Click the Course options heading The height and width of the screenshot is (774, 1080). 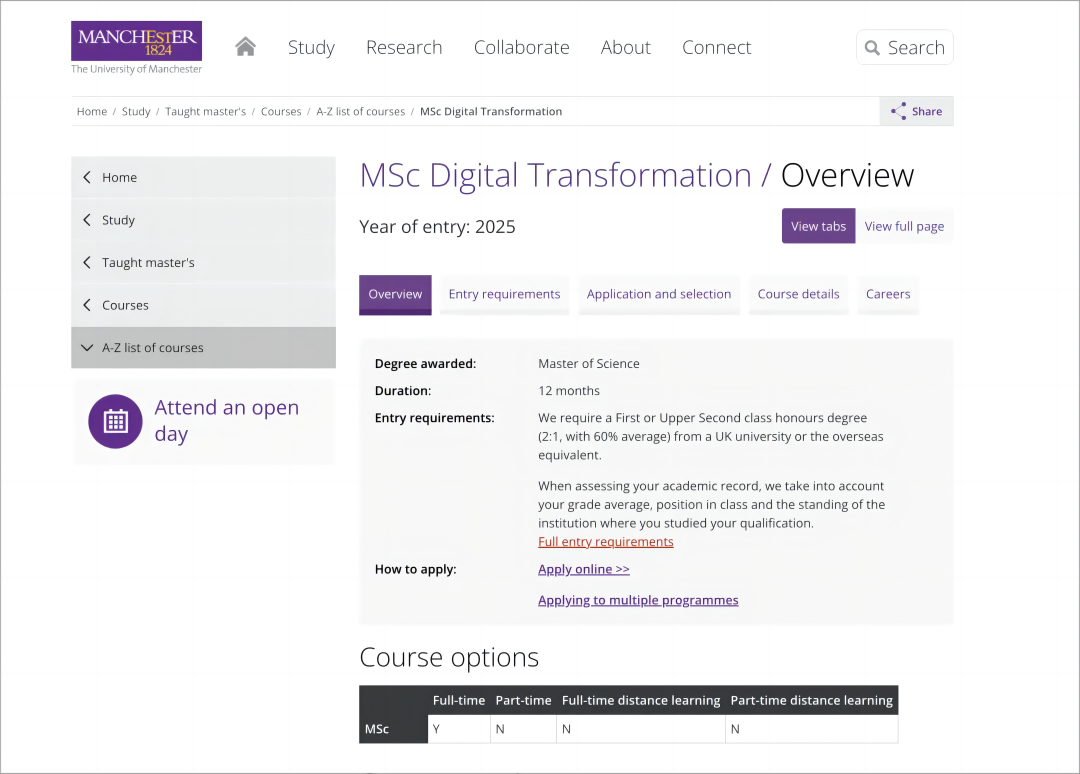tap(449, 658)
